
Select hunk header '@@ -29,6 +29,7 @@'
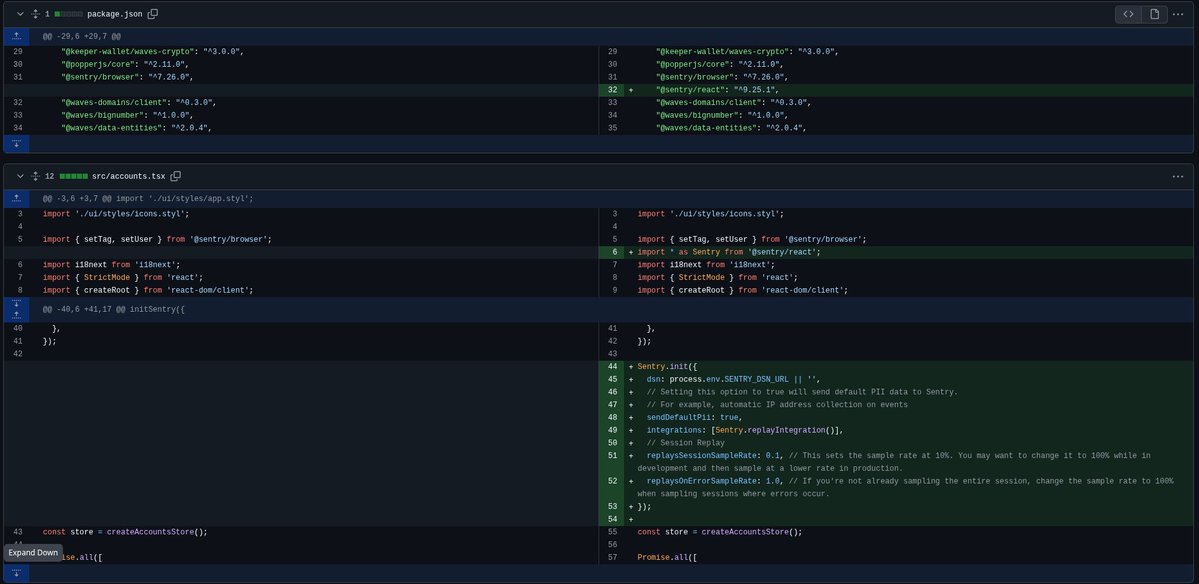click(82, 36)
